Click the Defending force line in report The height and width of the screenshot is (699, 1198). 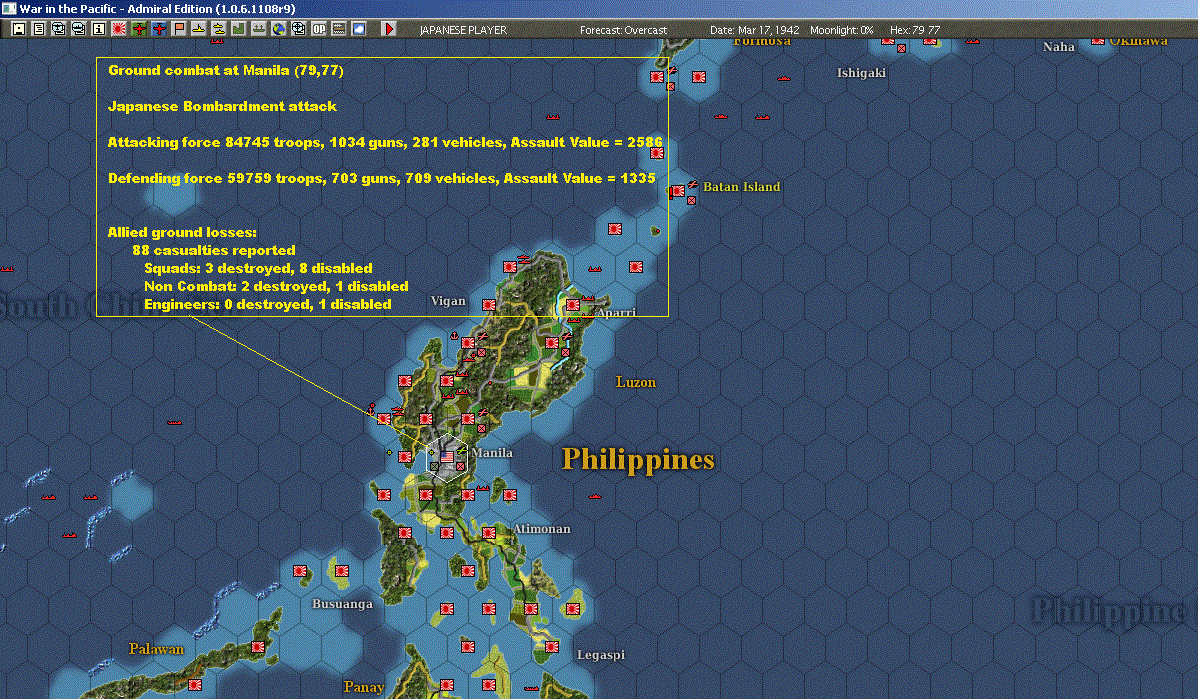click(x=381, y=178)
